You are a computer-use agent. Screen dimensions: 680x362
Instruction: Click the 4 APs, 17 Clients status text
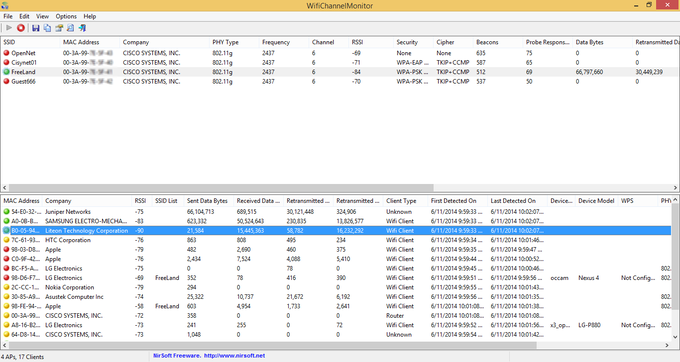(x=22, y=357)
